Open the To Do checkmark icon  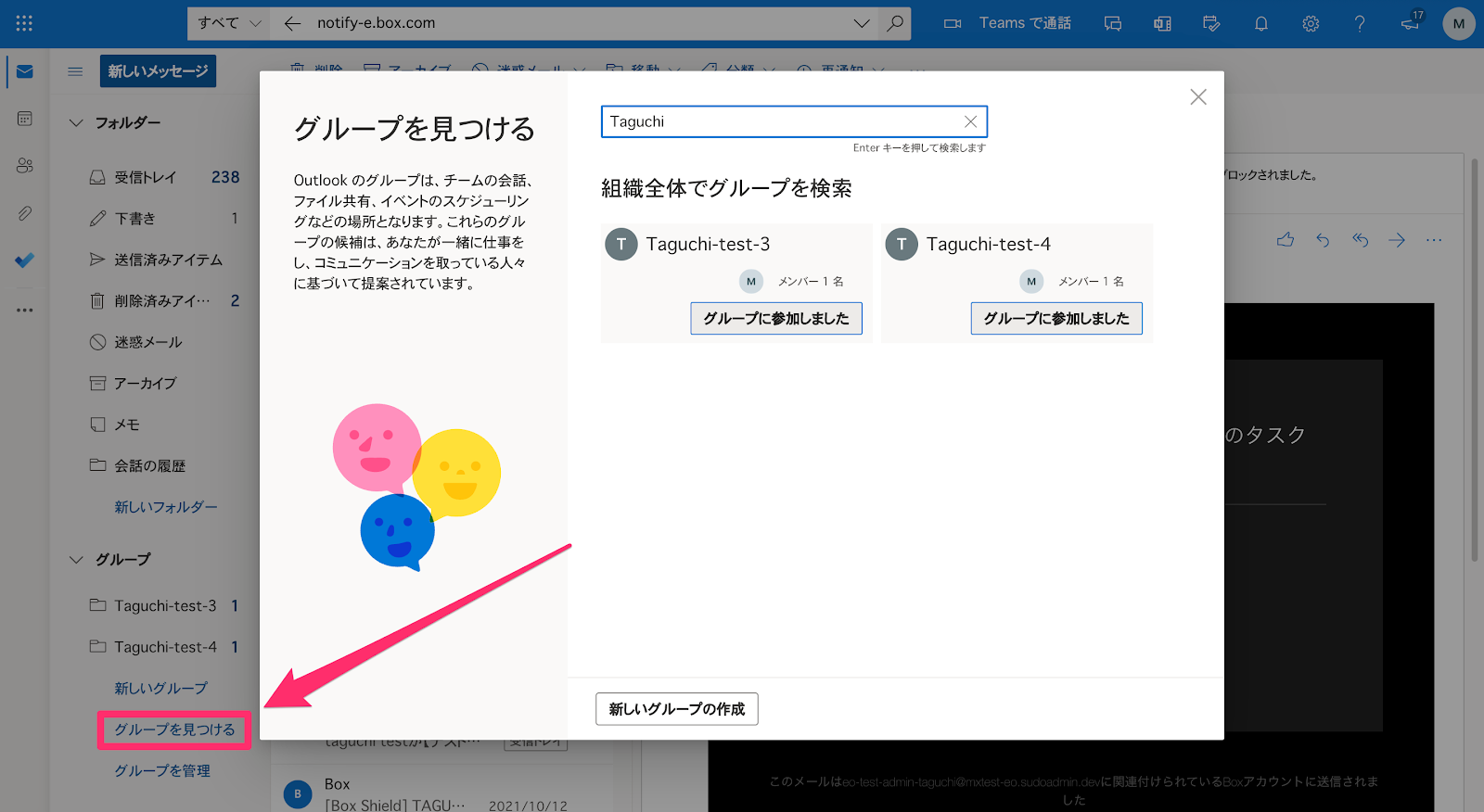coord(25,260)
